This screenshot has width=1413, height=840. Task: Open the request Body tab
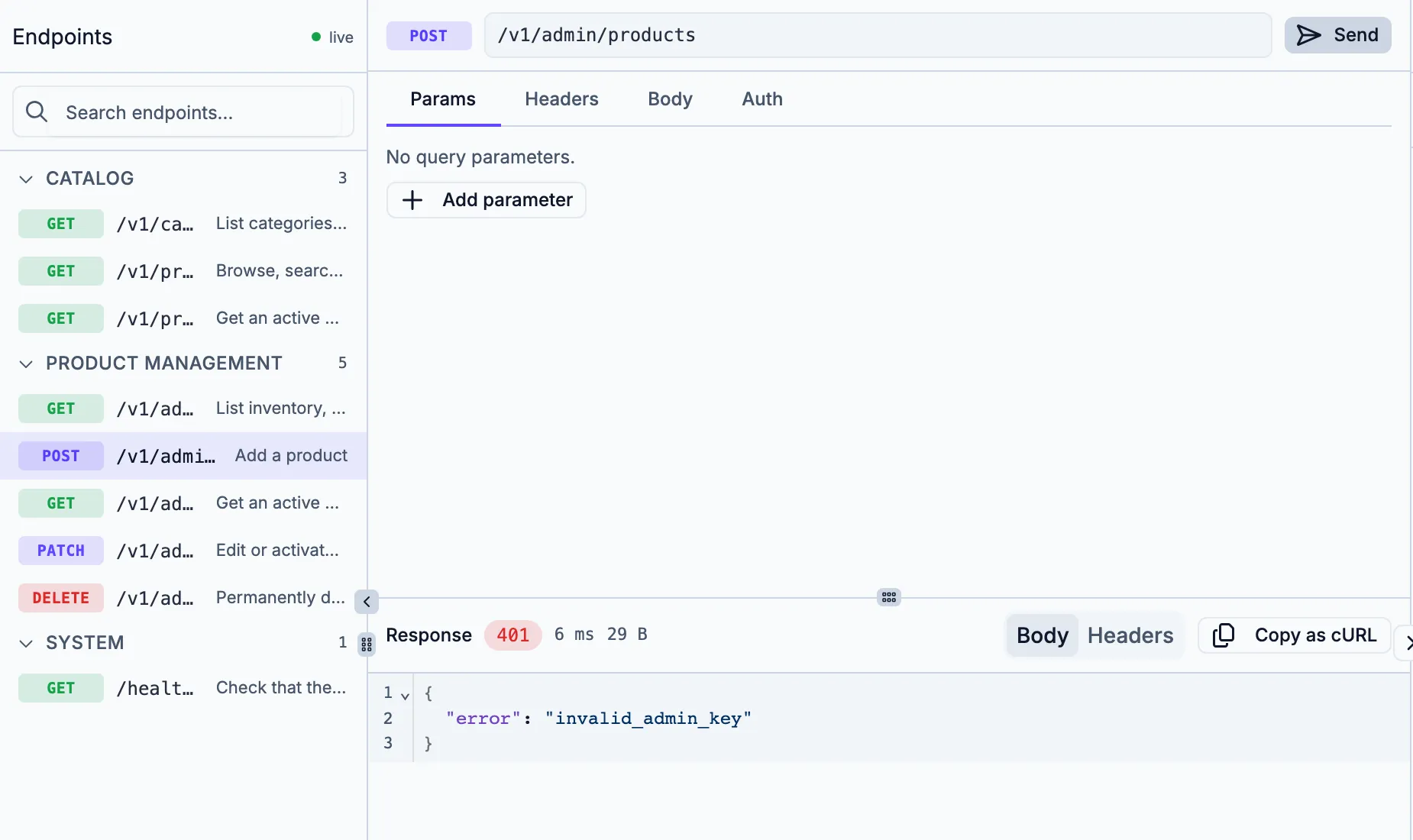tap(670, 99)
